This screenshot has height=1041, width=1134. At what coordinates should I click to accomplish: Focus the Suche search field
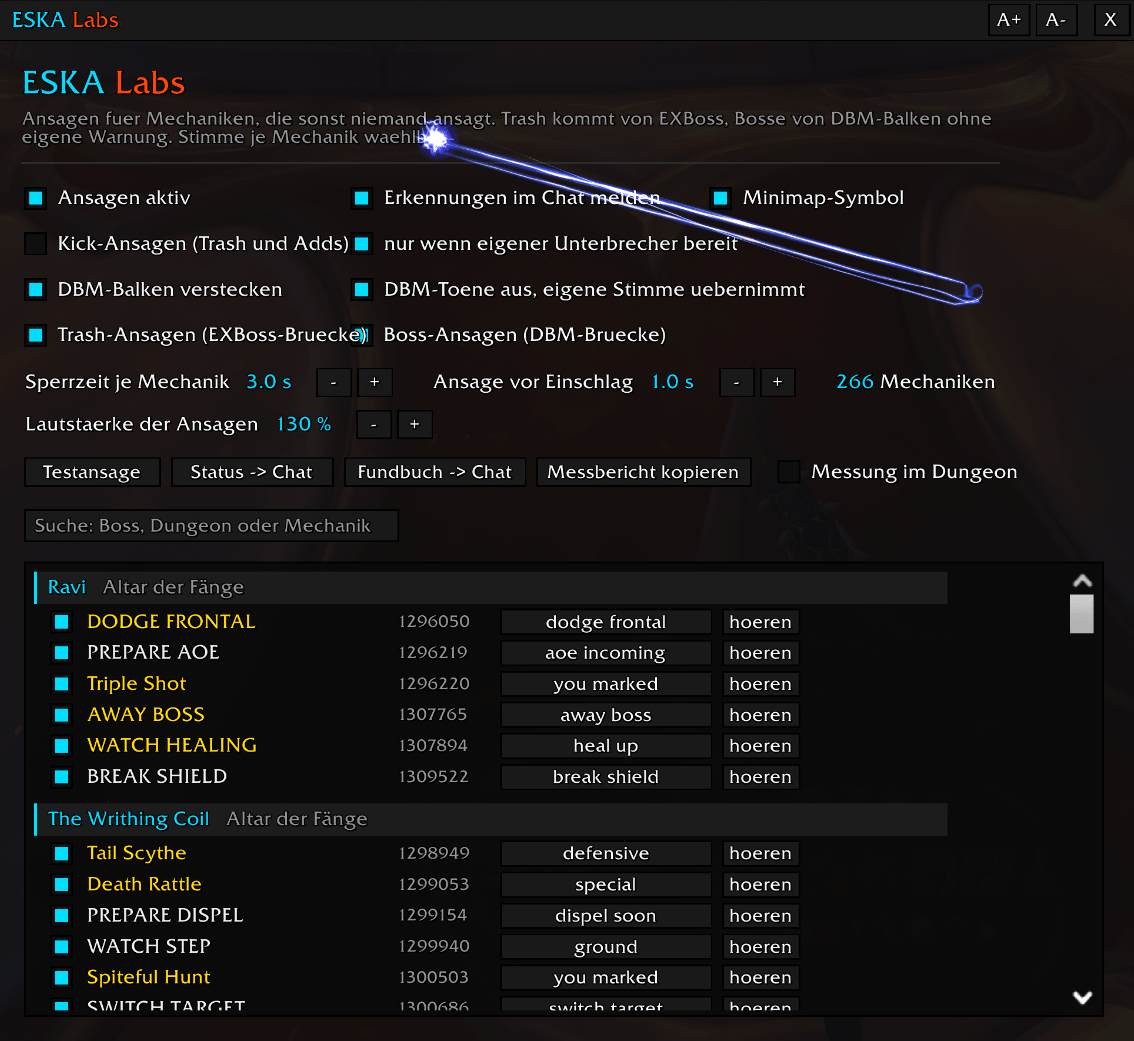(x=211, y=526)
